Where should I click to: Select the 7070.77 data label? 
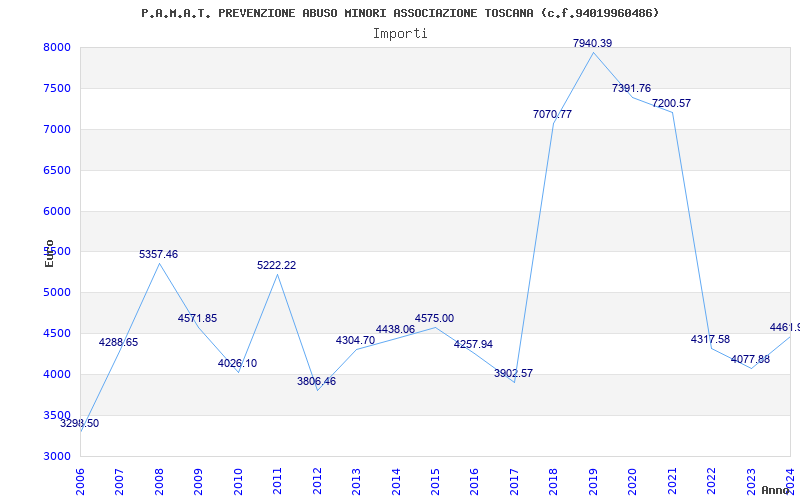[553, 114]
